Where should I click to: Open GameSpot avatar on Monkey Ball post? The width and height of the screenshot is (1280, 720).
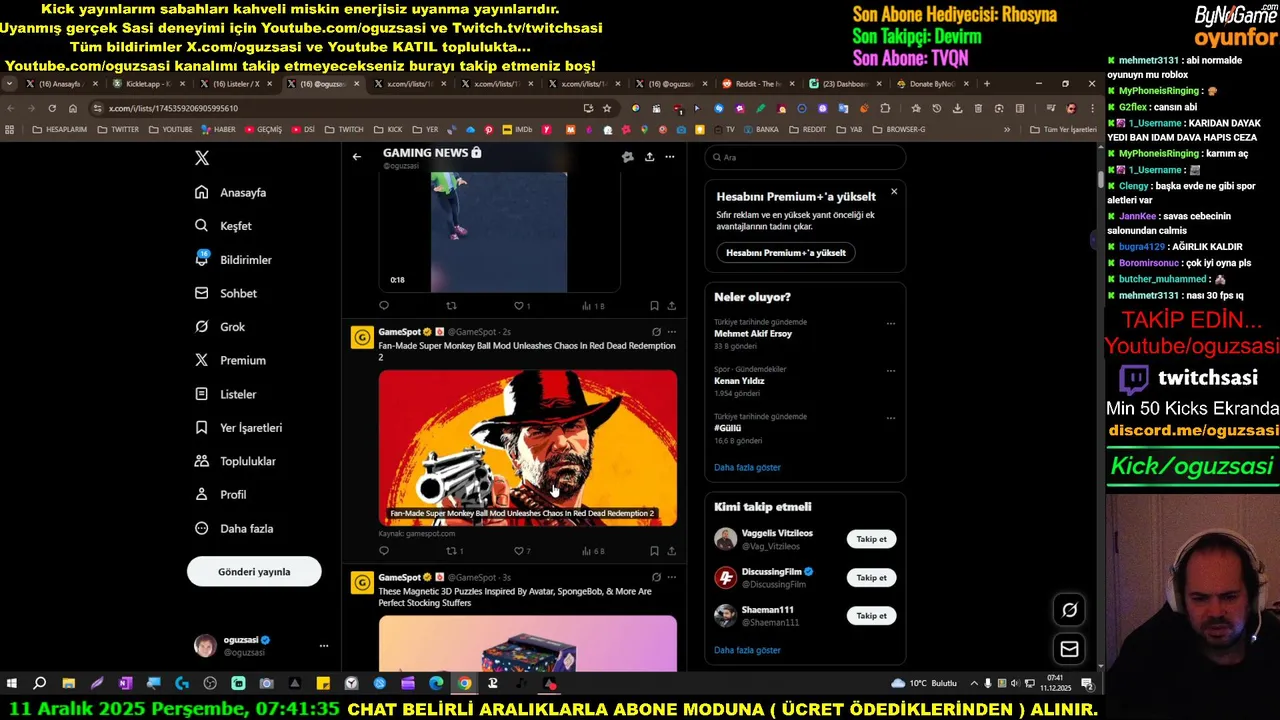point(362,337)
